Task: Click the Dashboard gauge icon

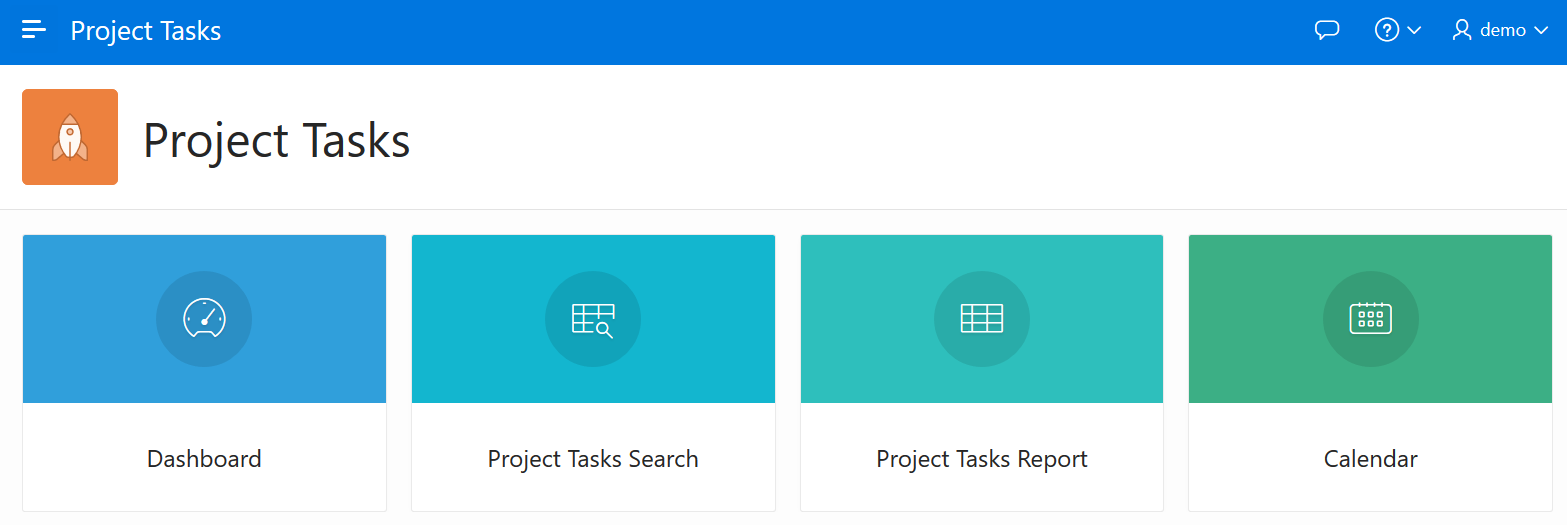Action: [x=204, y=319]
